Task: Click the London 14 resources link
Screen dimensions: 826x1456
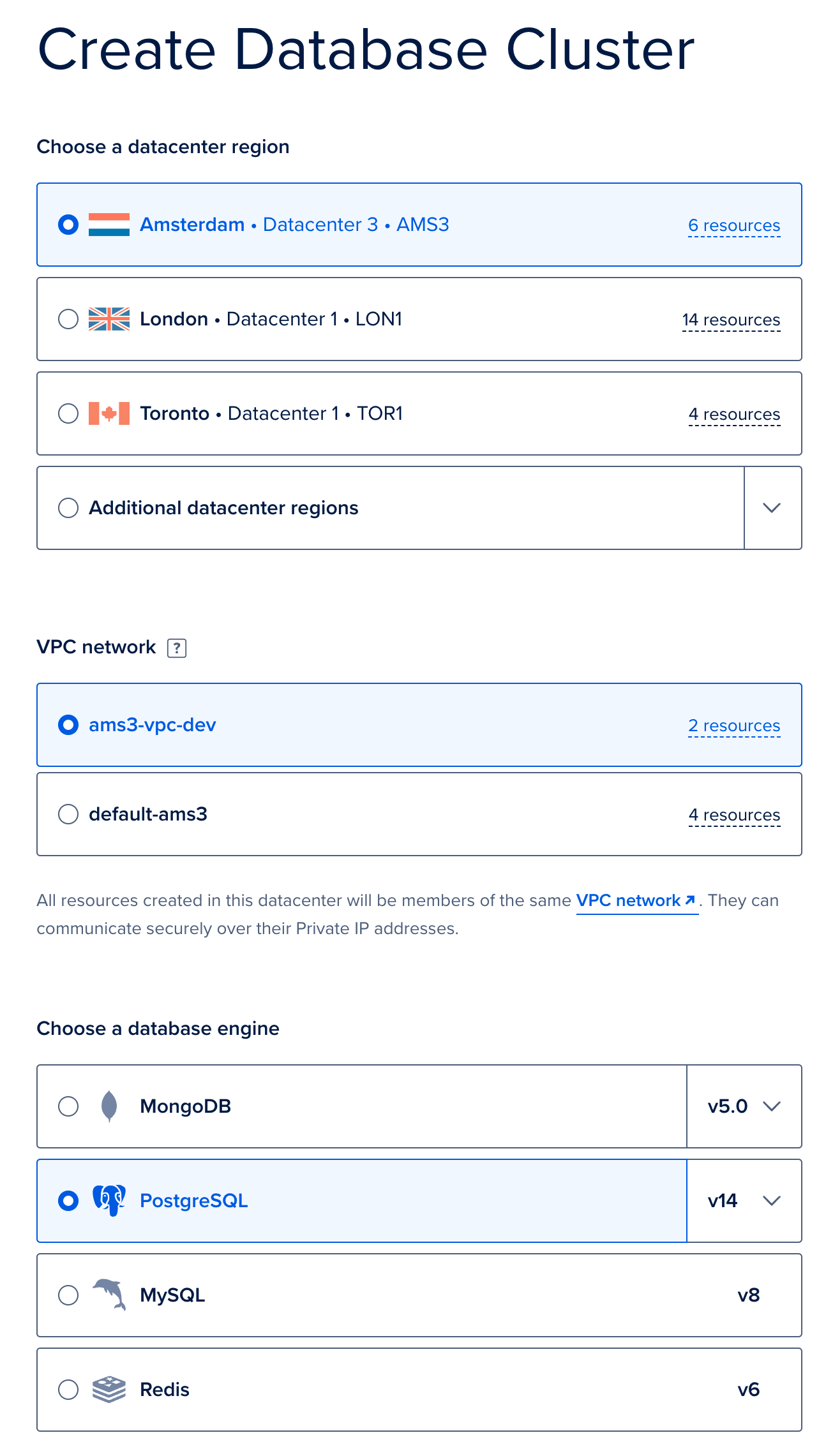Action: tap(731, 320)
